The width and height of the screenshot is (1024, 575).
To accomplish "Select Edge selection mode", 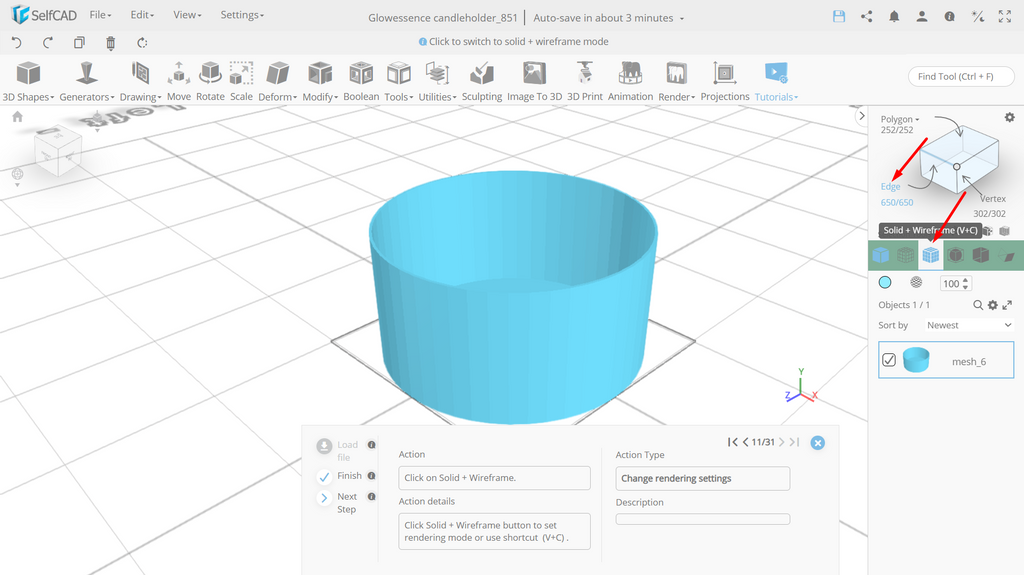I will coord(890,187).
